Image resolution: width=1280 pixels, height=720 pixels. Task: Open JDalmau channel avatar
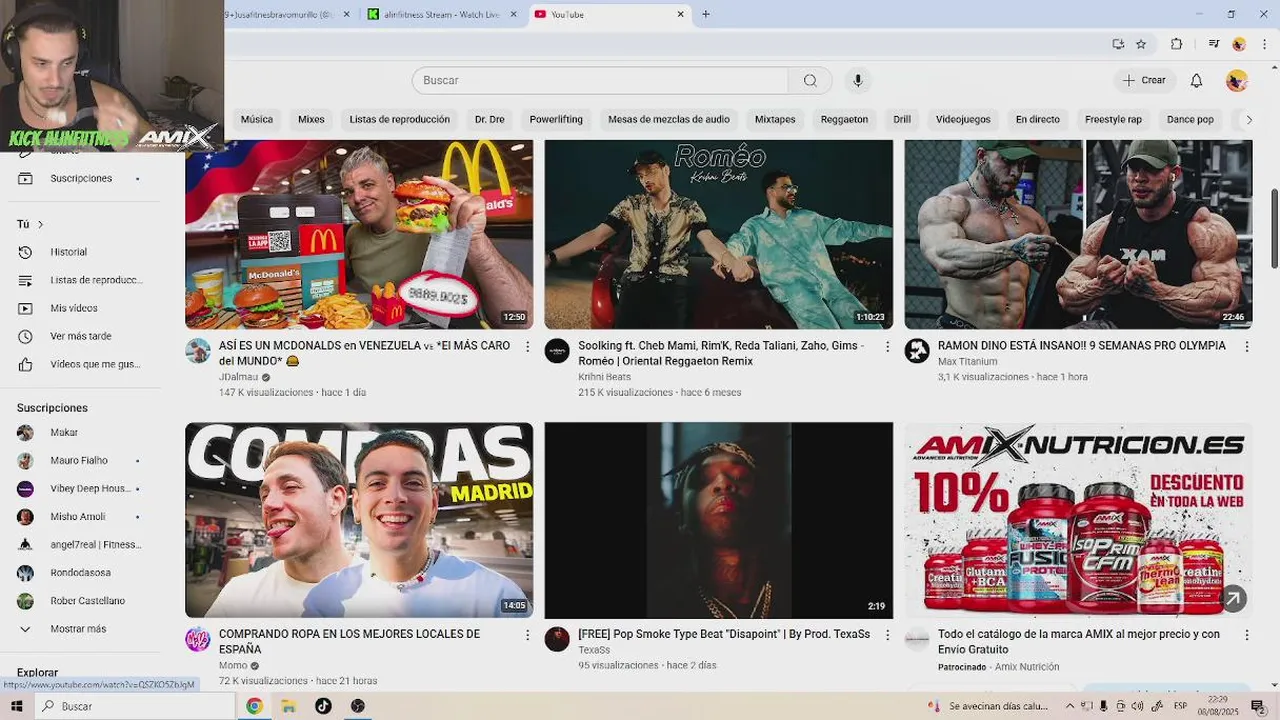coord(198,351)
